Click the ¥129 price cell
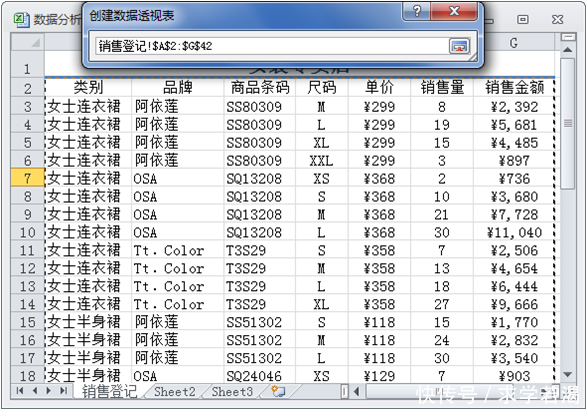Image resolution: width=587 pixels, height=410 pixels. click(x=379, y=376)
